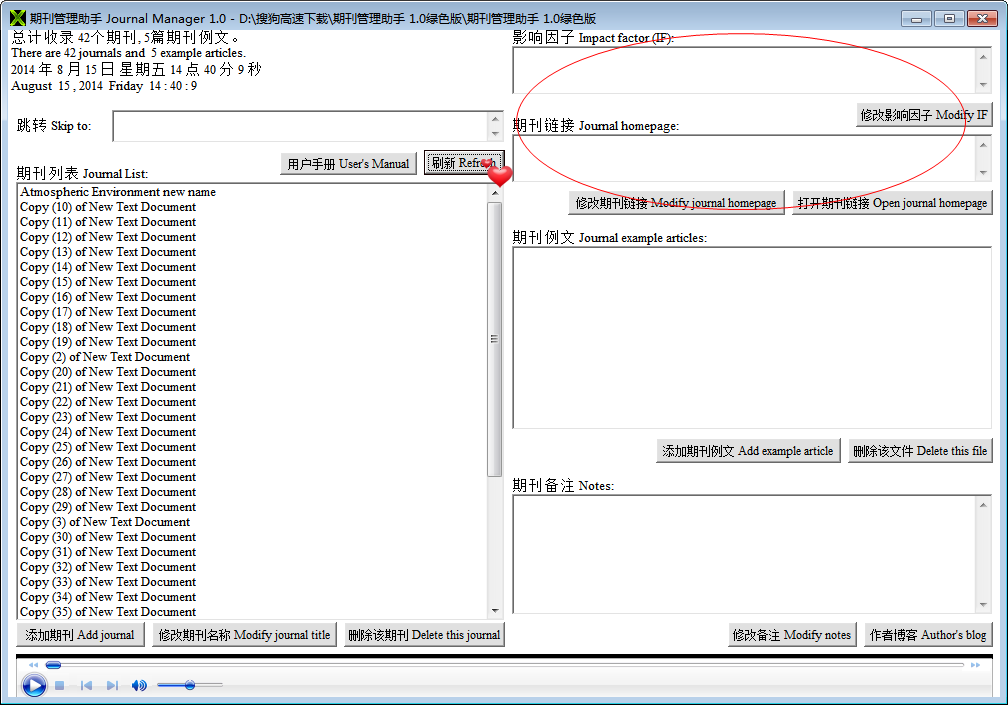
Task: Open the User's Manual
Action: (348, 164)
